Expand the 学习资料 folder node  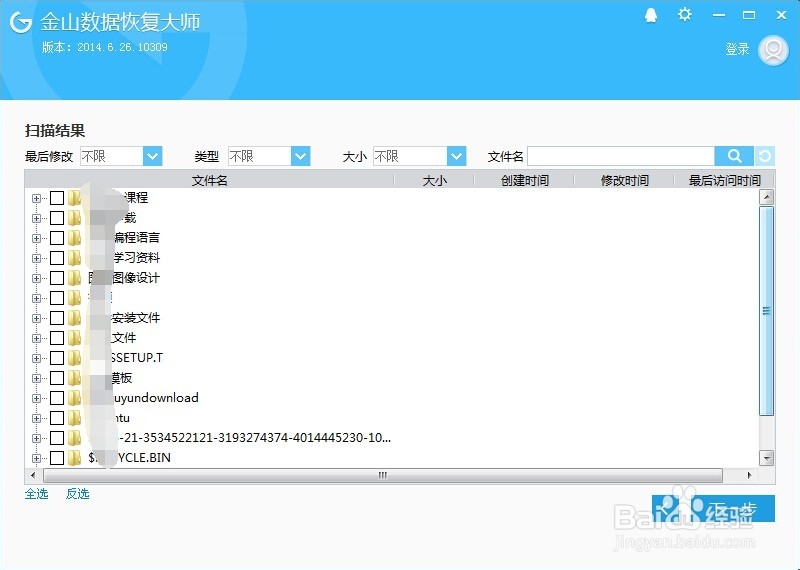[36, 258]
